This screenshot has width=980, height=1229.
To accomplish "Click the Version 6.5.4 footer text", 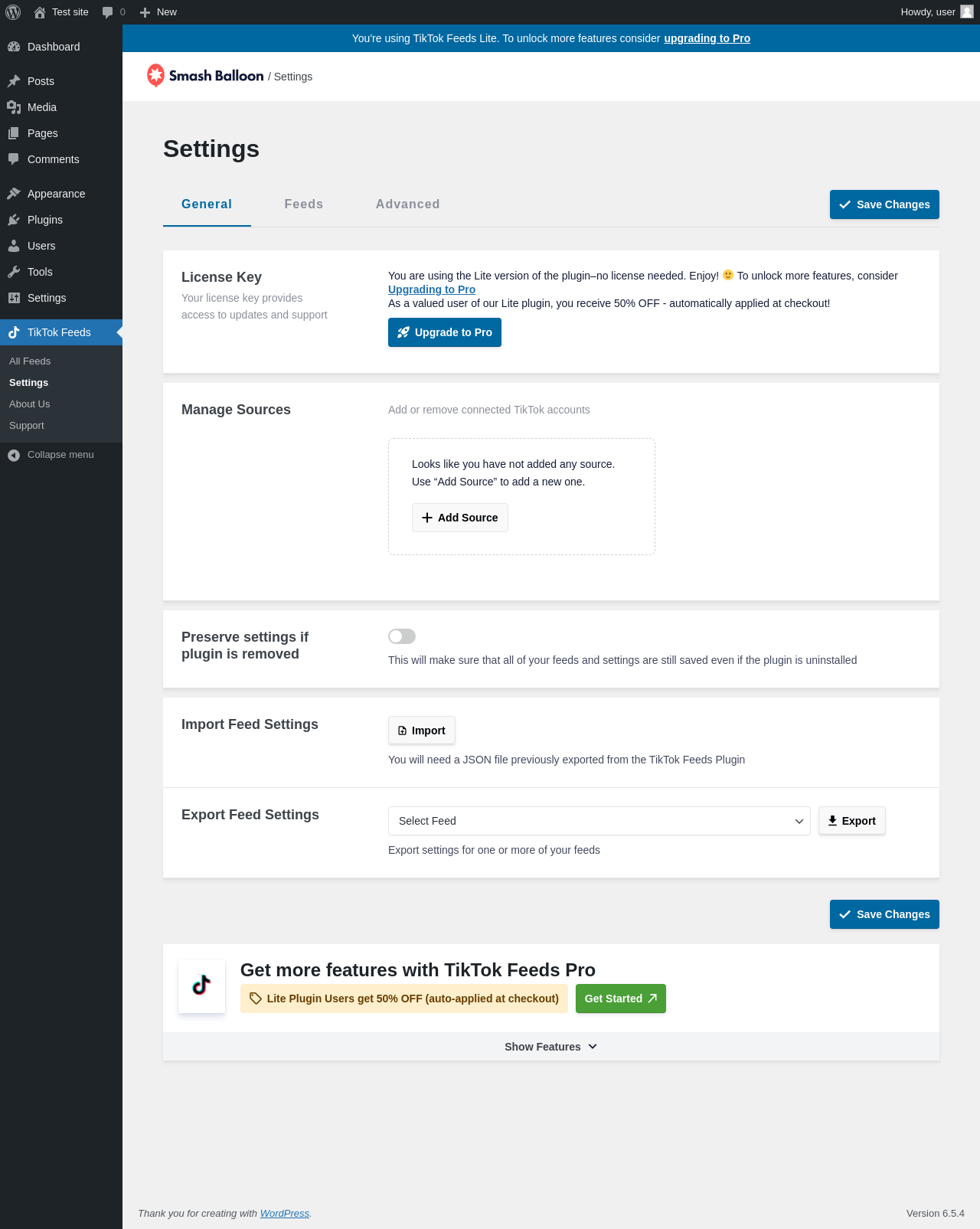I will (936, 1214).
